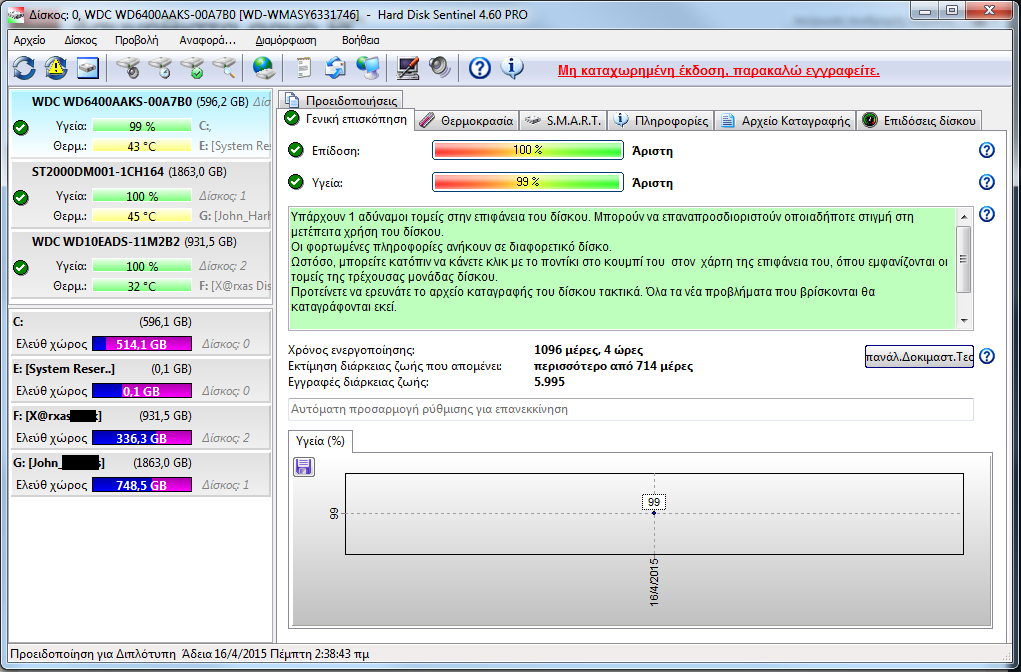Switch to the Αρχείο Καταγραφής tab

point(785,121)
